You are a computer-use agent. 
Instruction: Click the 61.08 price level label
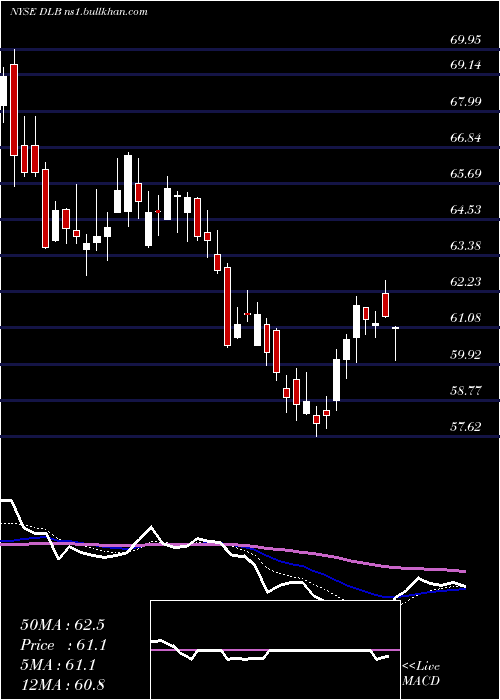point(466,318)
